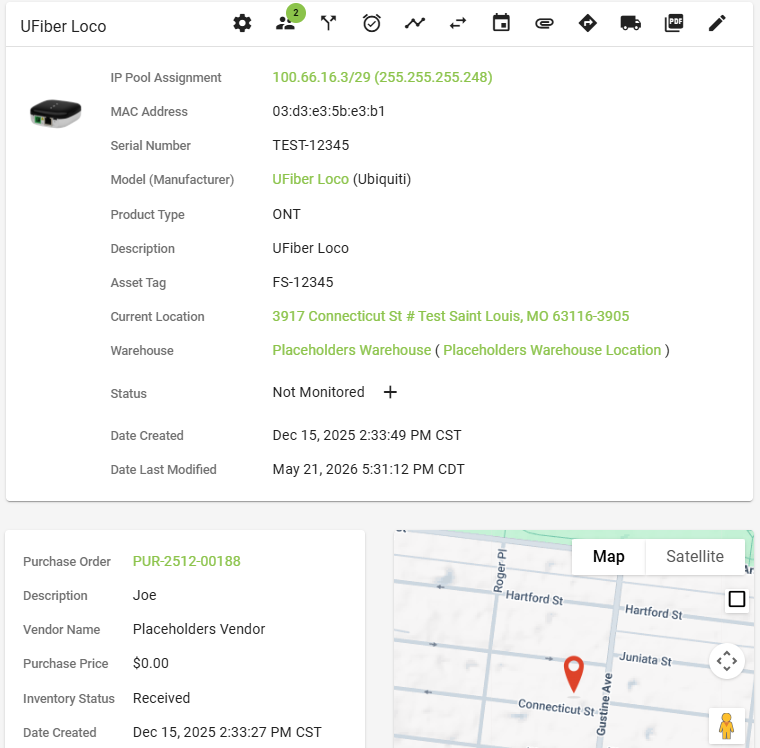The image size is (760, 748).
Task: Open the PDF export icon
Action: pyautogui.click(x=674, y=23)
